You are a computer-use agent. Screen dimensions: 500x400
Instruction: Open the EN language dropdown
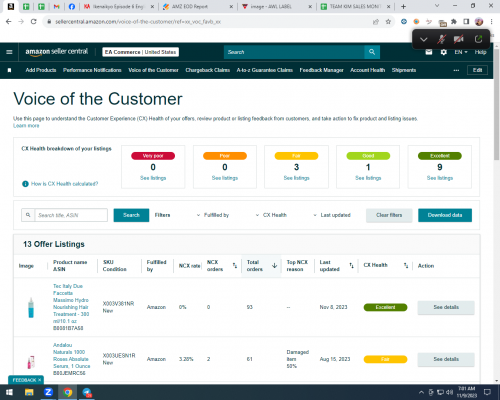(x=461, y=52)
